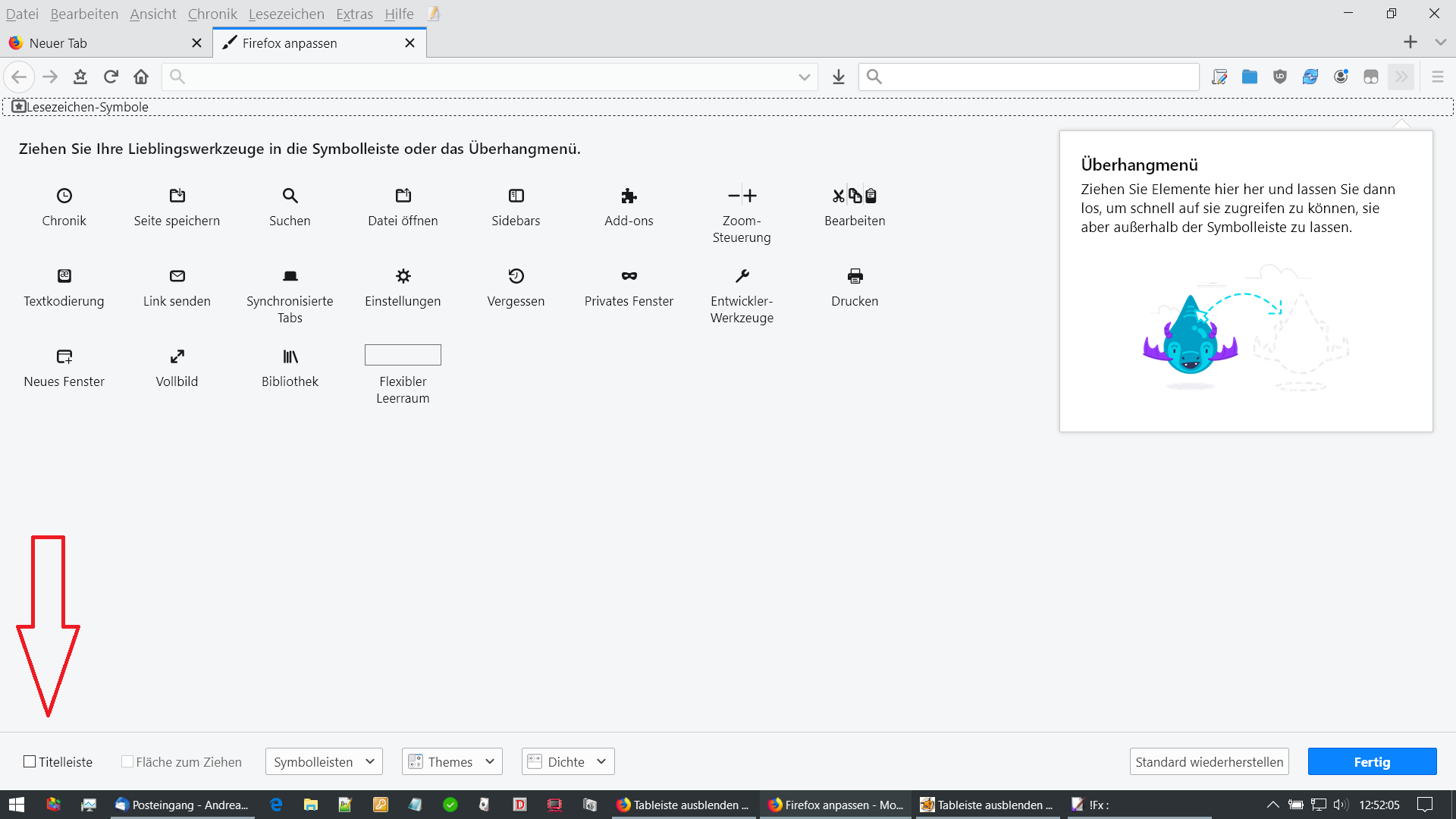Viewport: 1456px width, 819px height.
Task: Toggle the Fläche zum Ziehen checkbox
Action: pyautogui.click(x=127, y=761)
